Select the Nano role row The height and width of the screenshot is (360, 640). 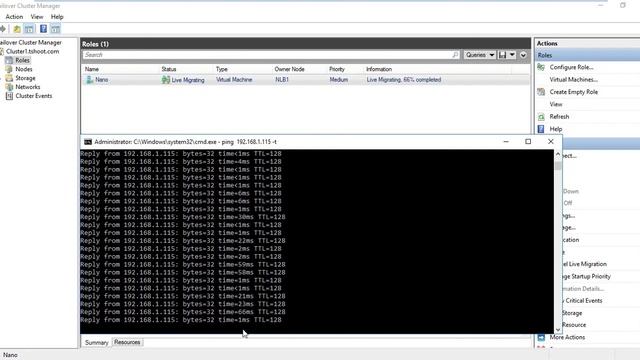pos(305,80)
